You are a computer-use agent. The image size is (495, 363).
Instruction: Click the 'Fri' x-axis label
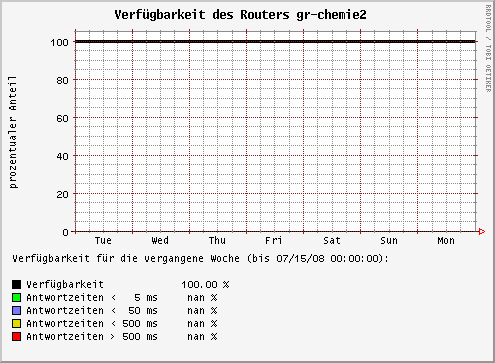[274, 241]
